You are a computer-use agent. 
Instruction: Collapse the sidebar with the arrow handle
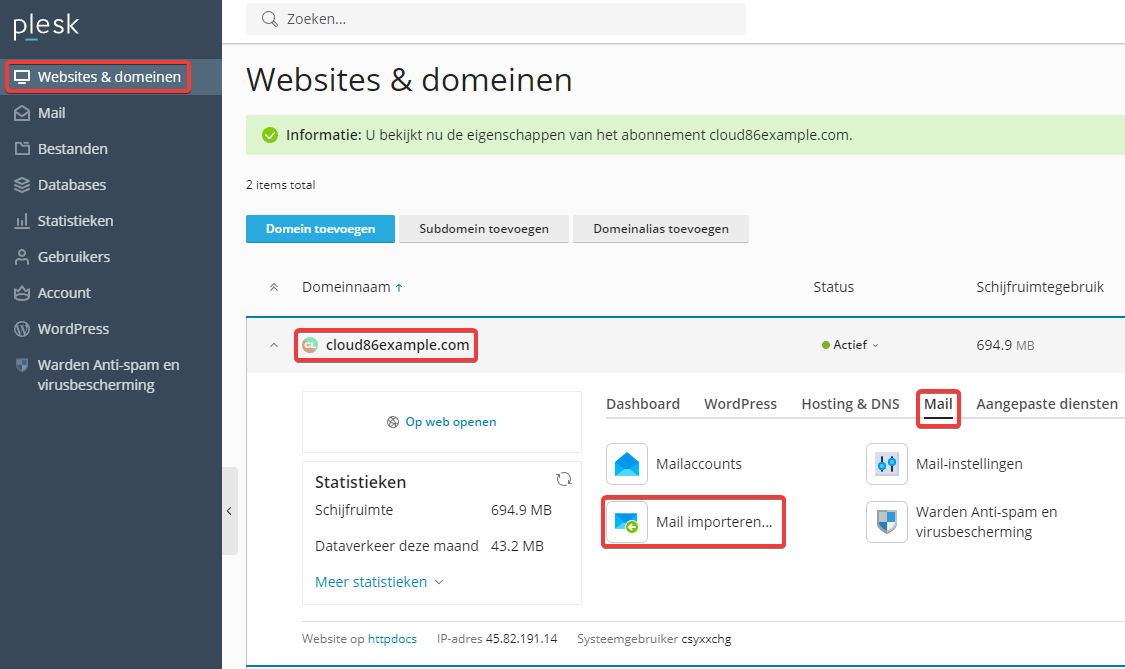click(x=229, y=511)
